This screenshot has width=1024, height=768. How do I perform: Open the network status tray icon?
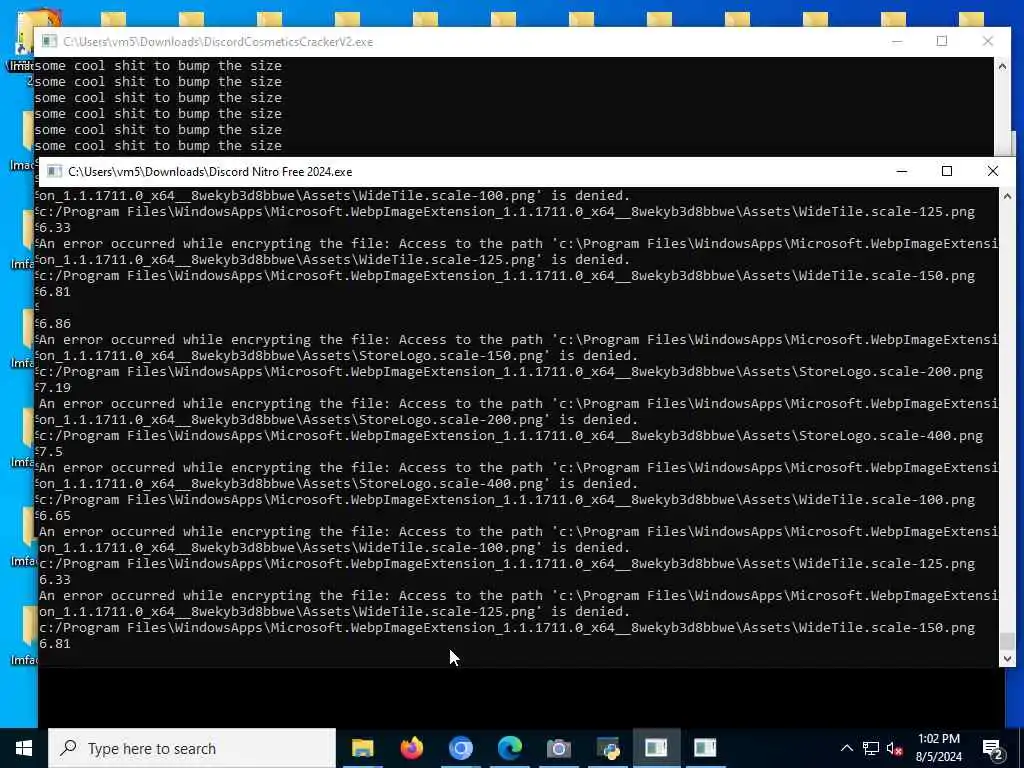click(x=871, y=748)
